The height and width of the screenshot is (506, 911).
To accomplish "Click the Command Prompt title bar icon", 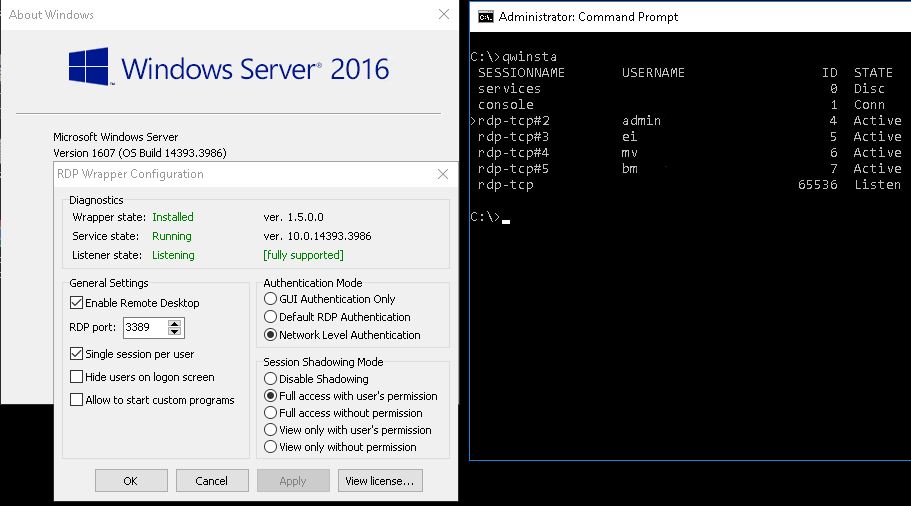I will tap(486, 17).
